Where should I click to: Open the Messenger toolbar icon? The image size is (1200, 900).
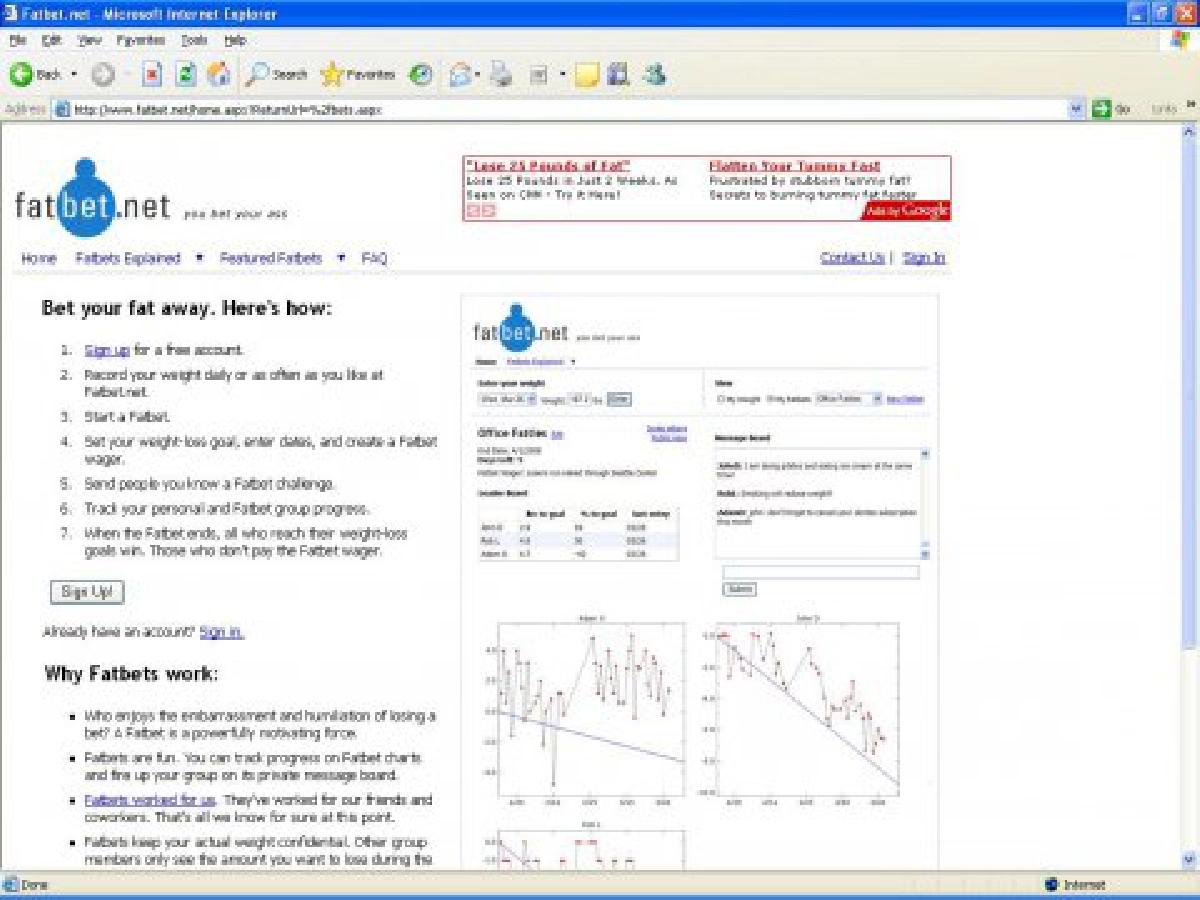pos(655,74)
